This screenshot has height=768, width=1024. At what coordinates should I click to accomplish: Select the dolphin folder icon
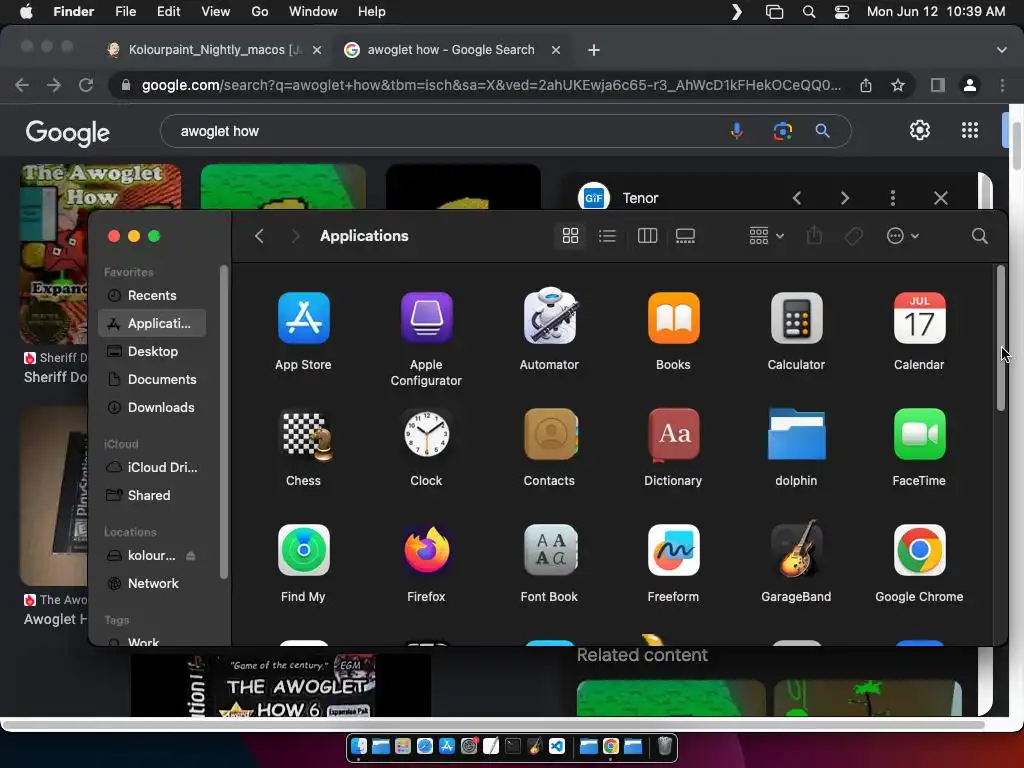pos(796,434)
